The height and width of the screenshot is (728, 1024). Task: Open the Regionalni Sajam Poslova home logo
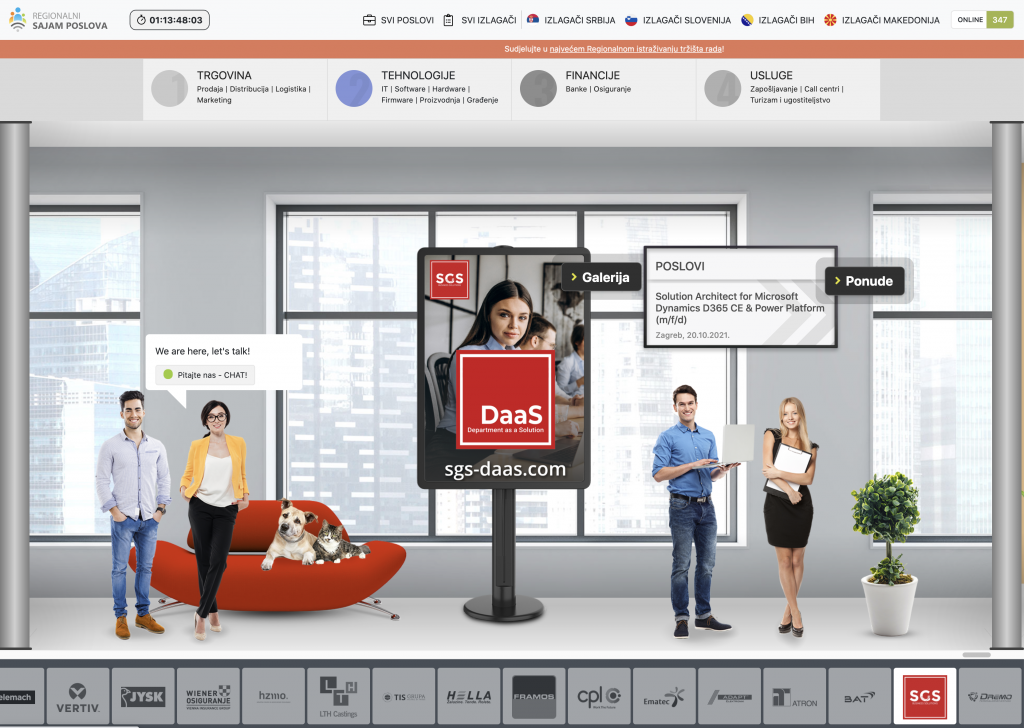(x=58, y=20)
